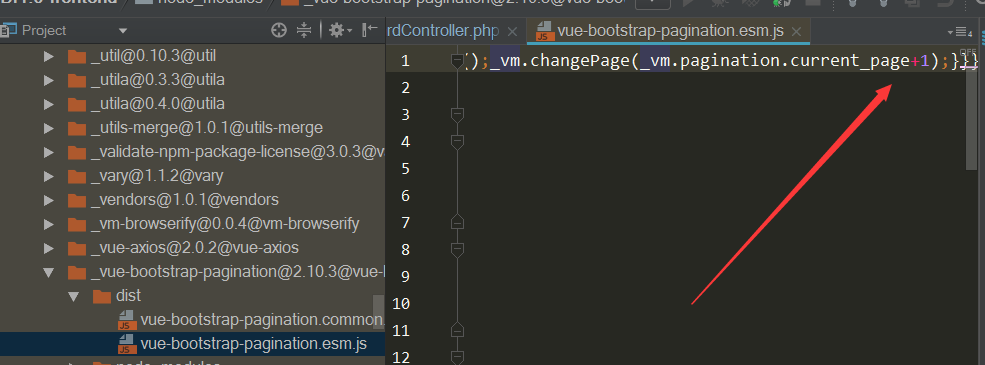The image size is (985, 365).
Task: Close the vue-bootstrap-pagination.esm.js tab
Action: point(797,31)
